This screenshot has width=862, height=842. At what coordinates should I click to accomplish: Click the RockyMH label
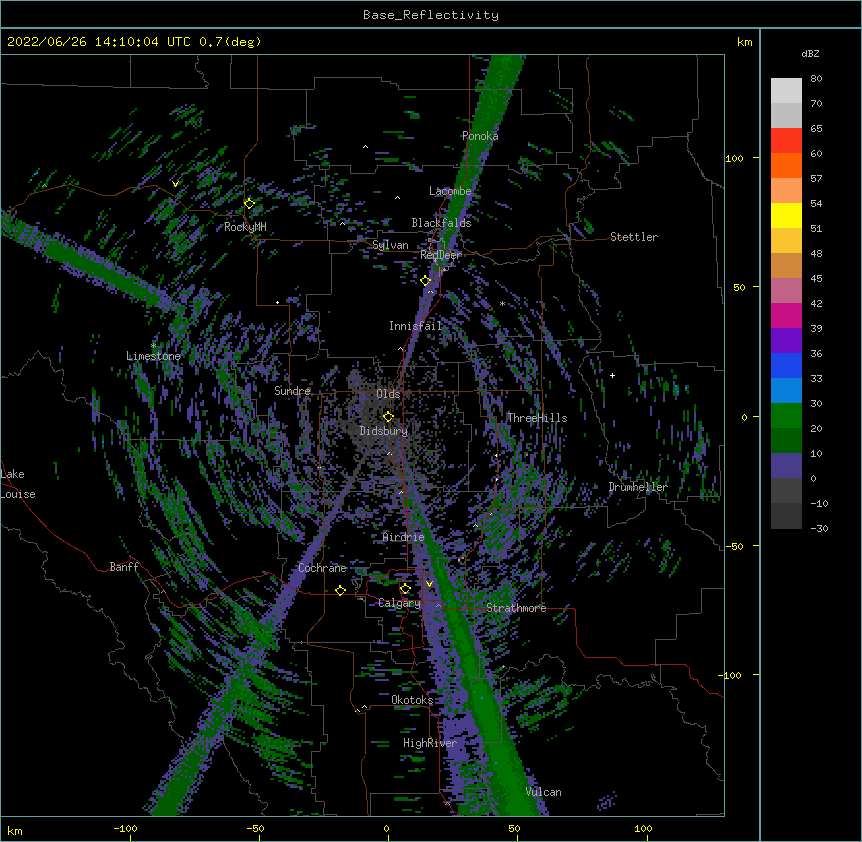(x=245, y=227)
